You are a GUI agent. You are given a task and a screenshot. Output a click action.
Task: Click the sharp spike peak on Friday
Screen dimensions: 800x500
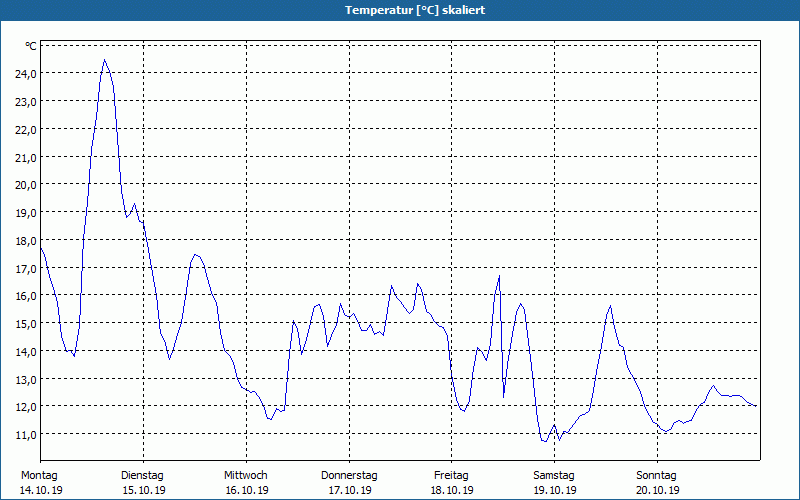(x=498, y=276)
